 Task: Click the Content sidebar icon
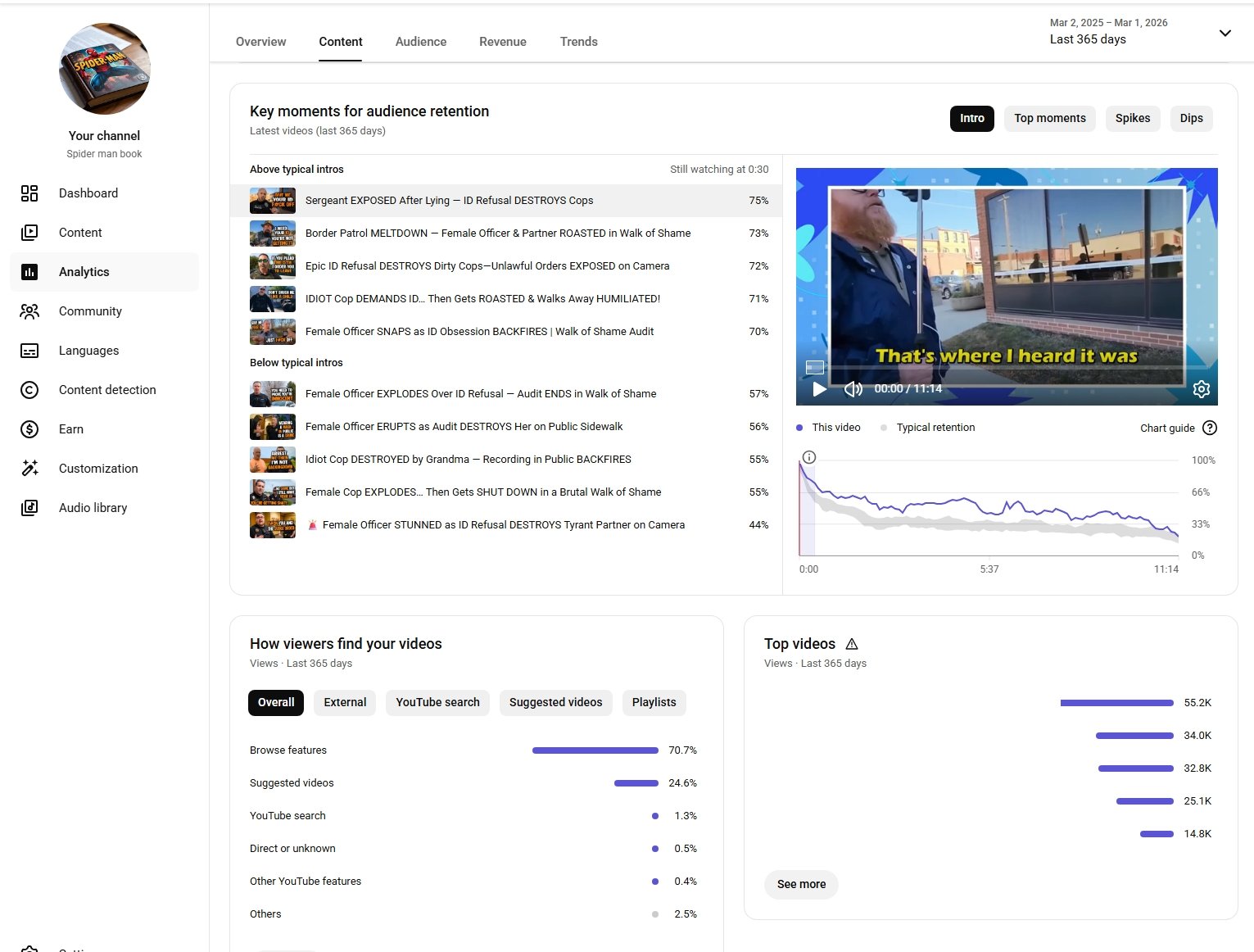point(29,233)
